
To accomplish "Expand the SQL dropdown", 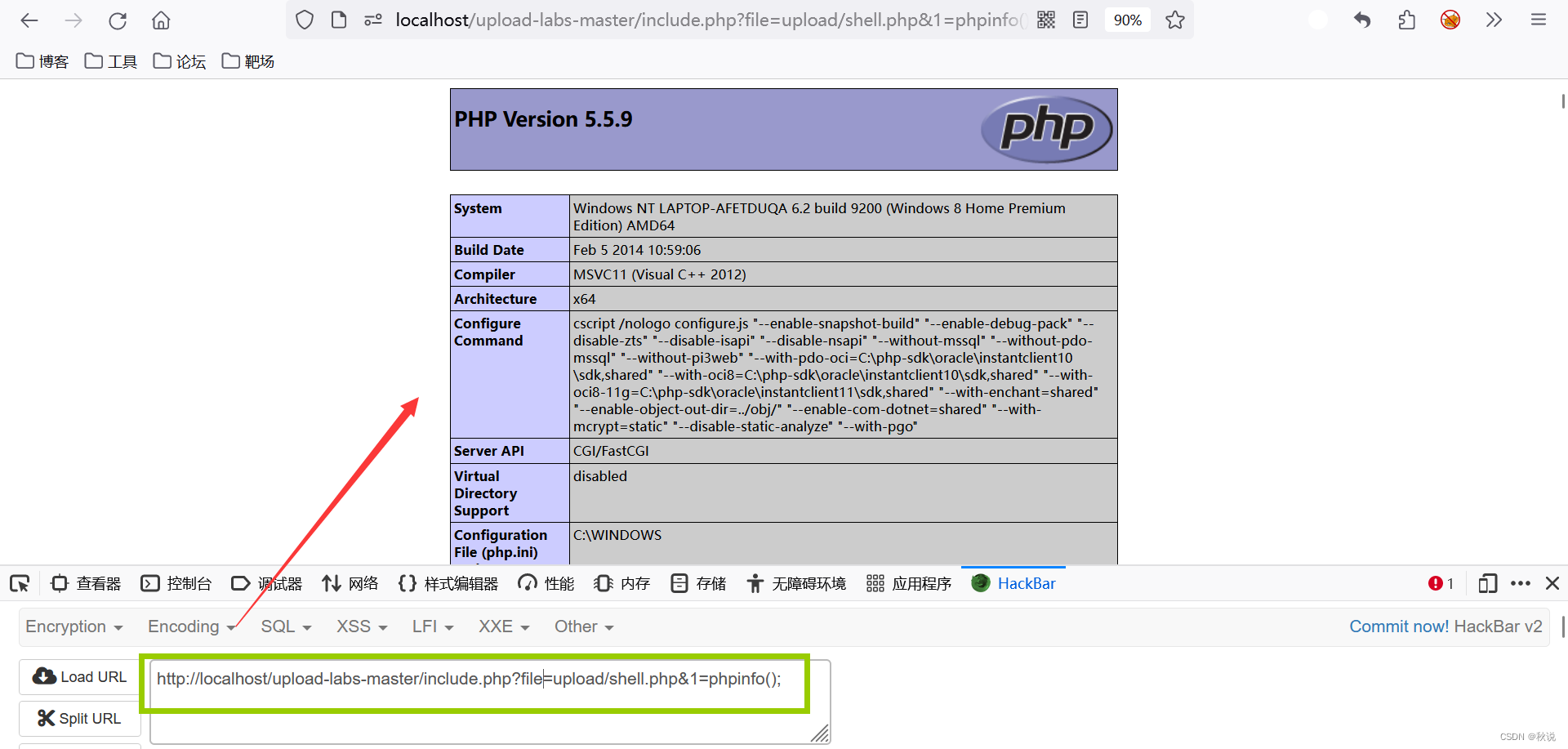I will 286,626.
